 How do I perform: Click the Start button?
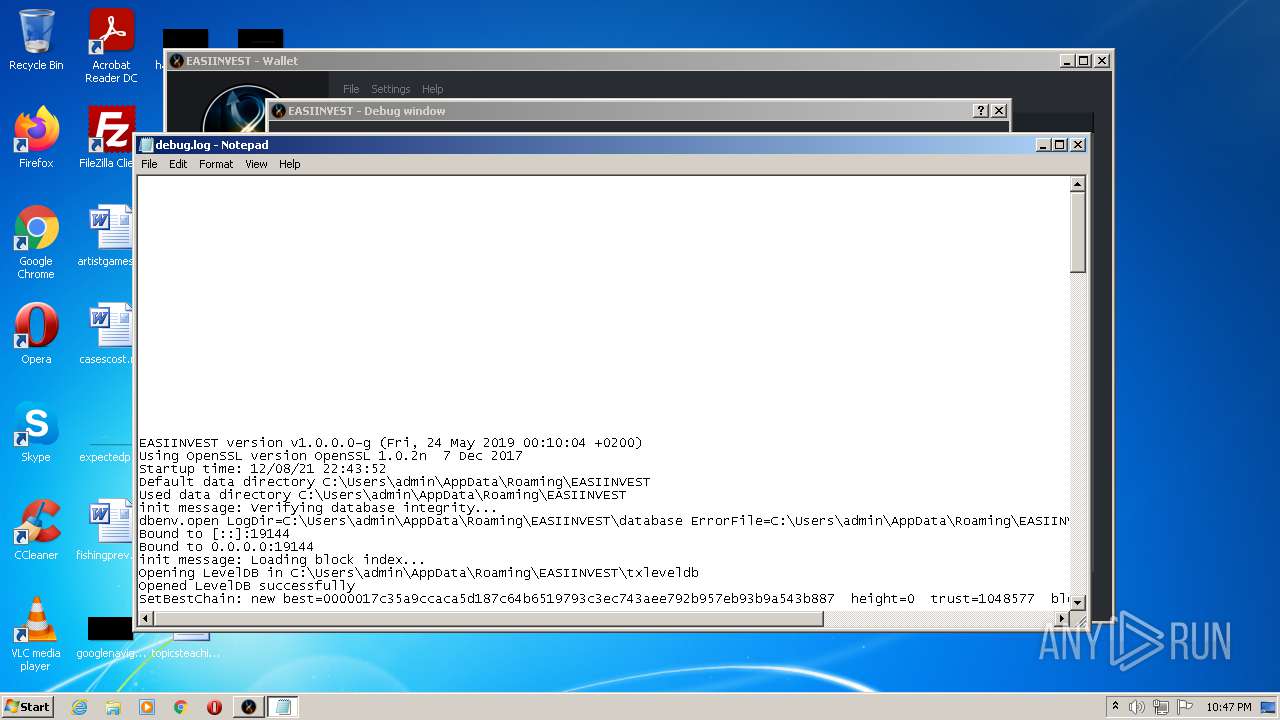coord(28,706)
